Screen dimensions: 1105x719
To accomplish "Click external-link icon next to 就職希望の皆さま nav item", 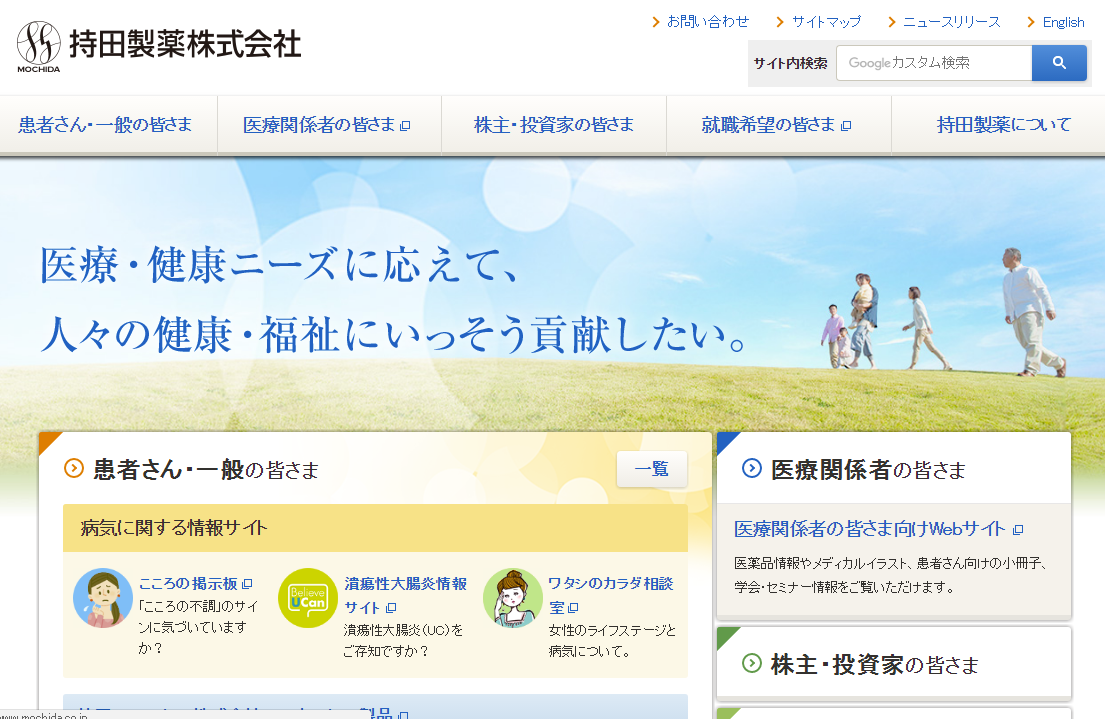I will pyautogui.click(x=846, y=125).
